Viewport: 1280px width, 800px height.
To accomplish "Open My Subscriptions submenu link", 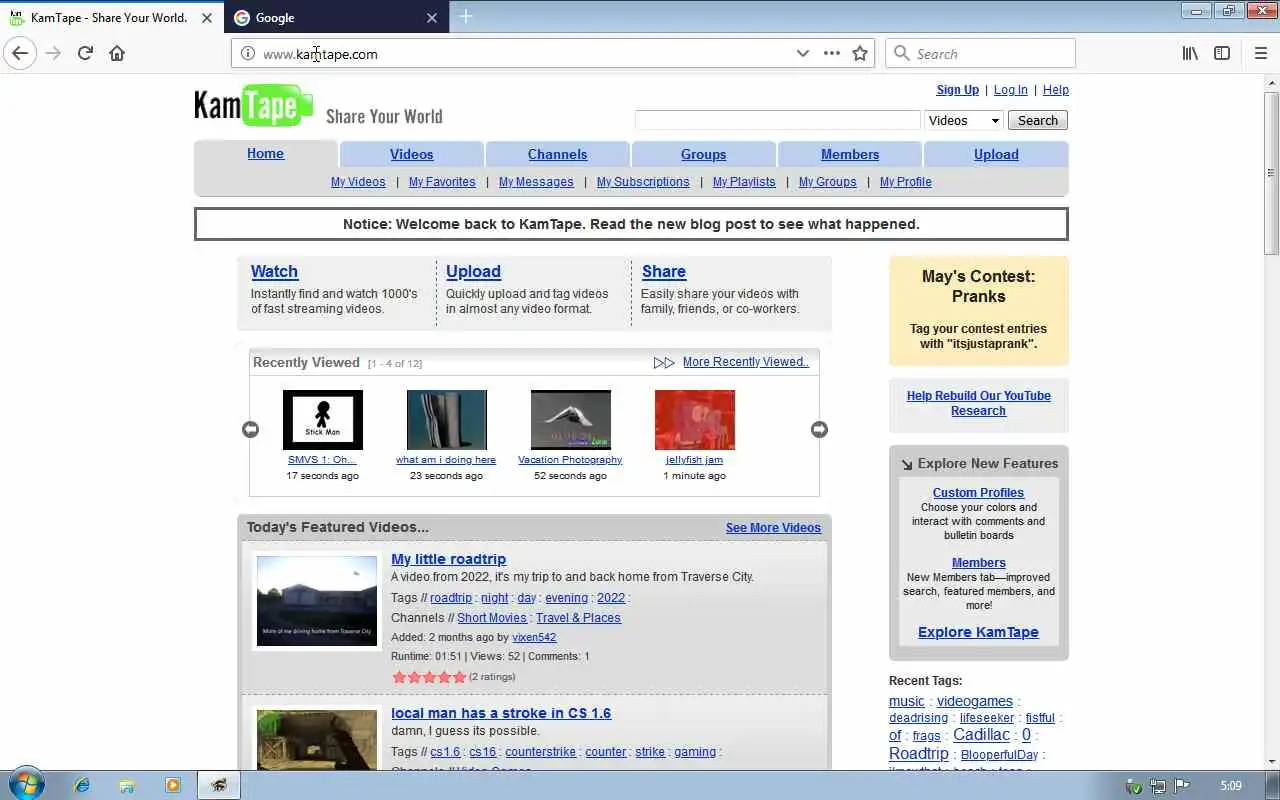I will [643, 181].
